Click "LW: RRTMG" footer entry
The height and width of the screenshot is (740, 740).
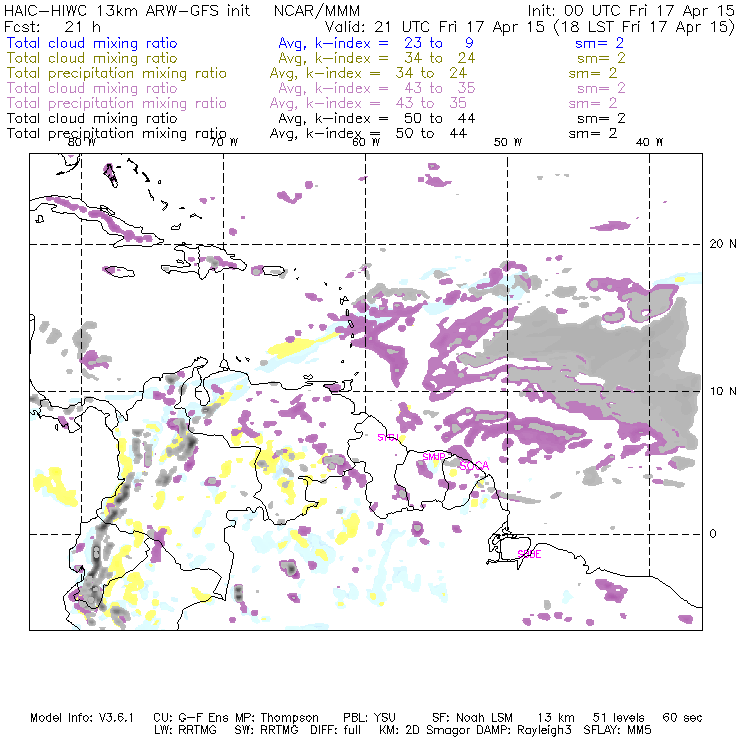(185, 730)
